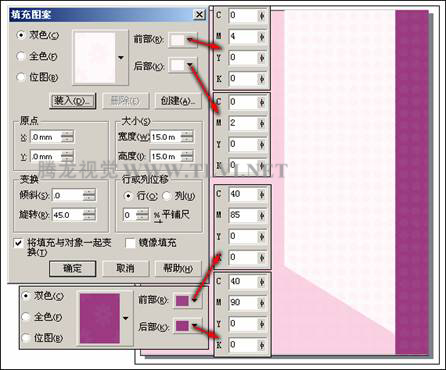Click the 取消 button
The width and height of the screenshot is (446, 370).
click(125, 269)
